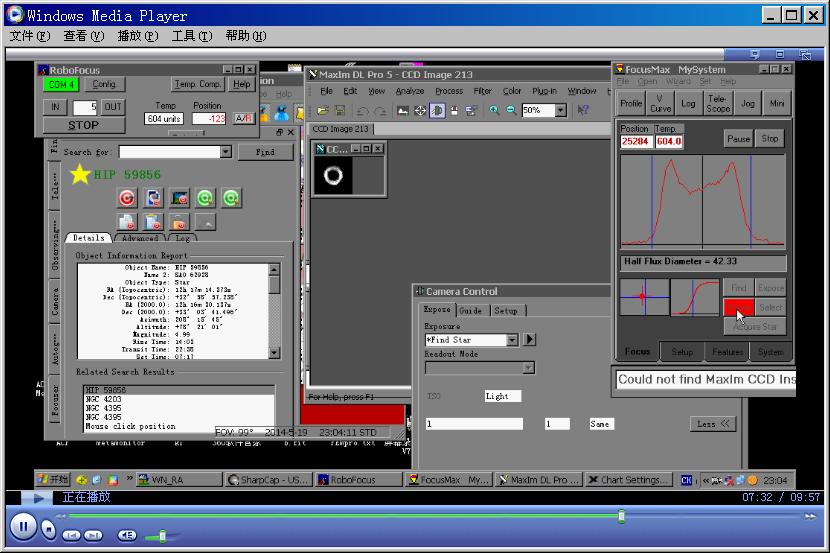
Task: Click the Tele-Scope button in FocusMax
Action: (x=717, y=103)
